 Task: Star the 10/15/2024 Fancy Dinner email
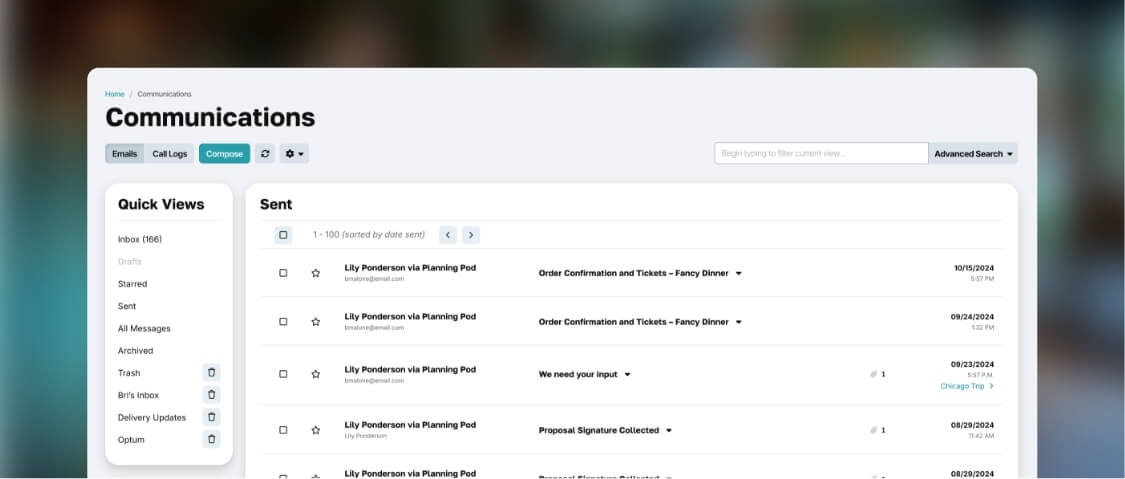(x=316, y=273)
